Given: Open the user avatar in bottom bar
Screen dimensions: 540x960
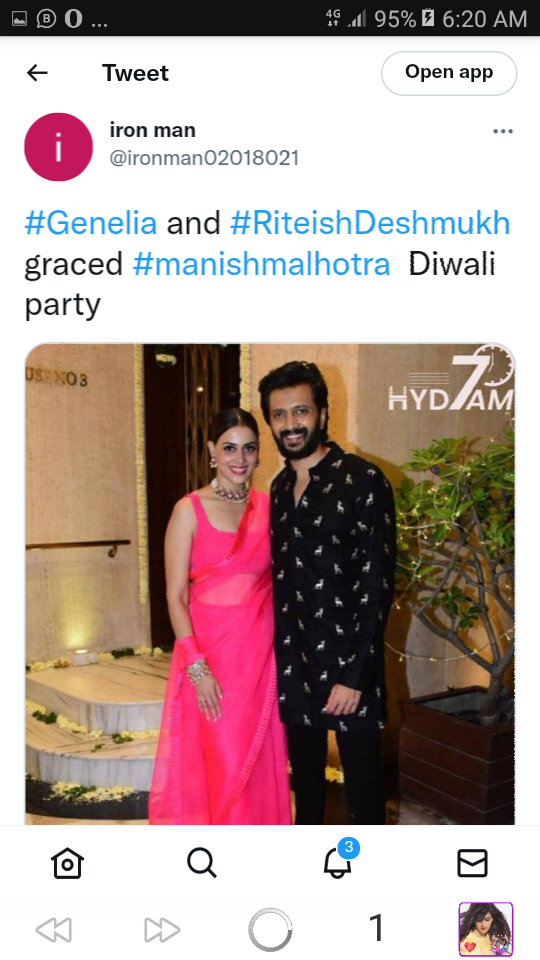Looking at the screenshot, I should pos(486,929).
